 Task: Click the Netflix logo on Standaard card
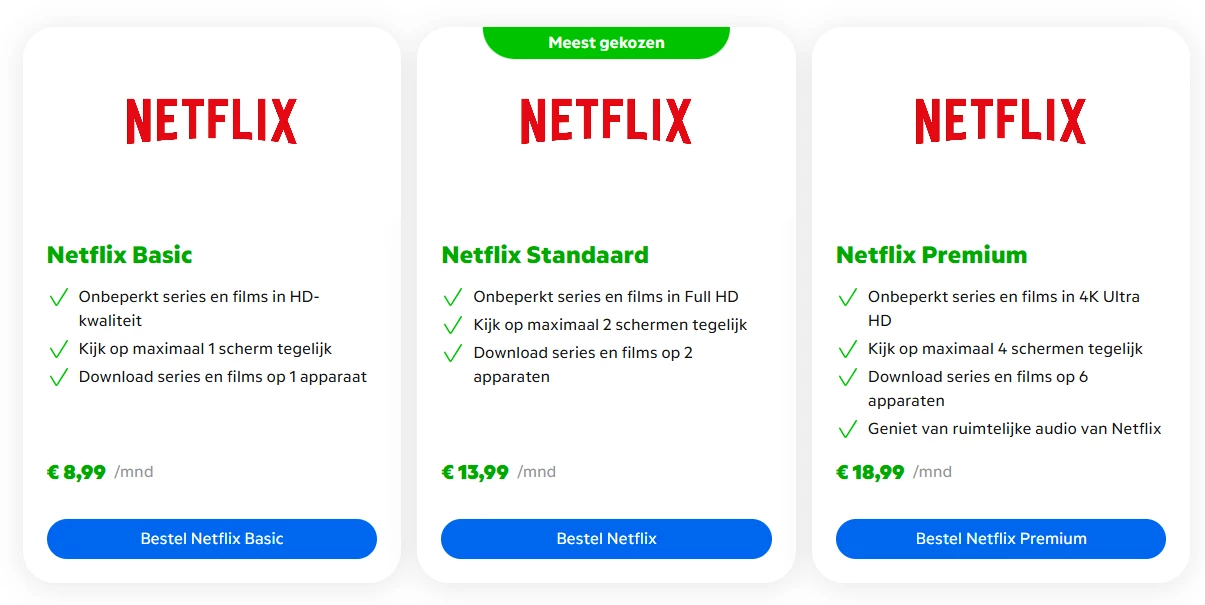[x=606, y=121]
